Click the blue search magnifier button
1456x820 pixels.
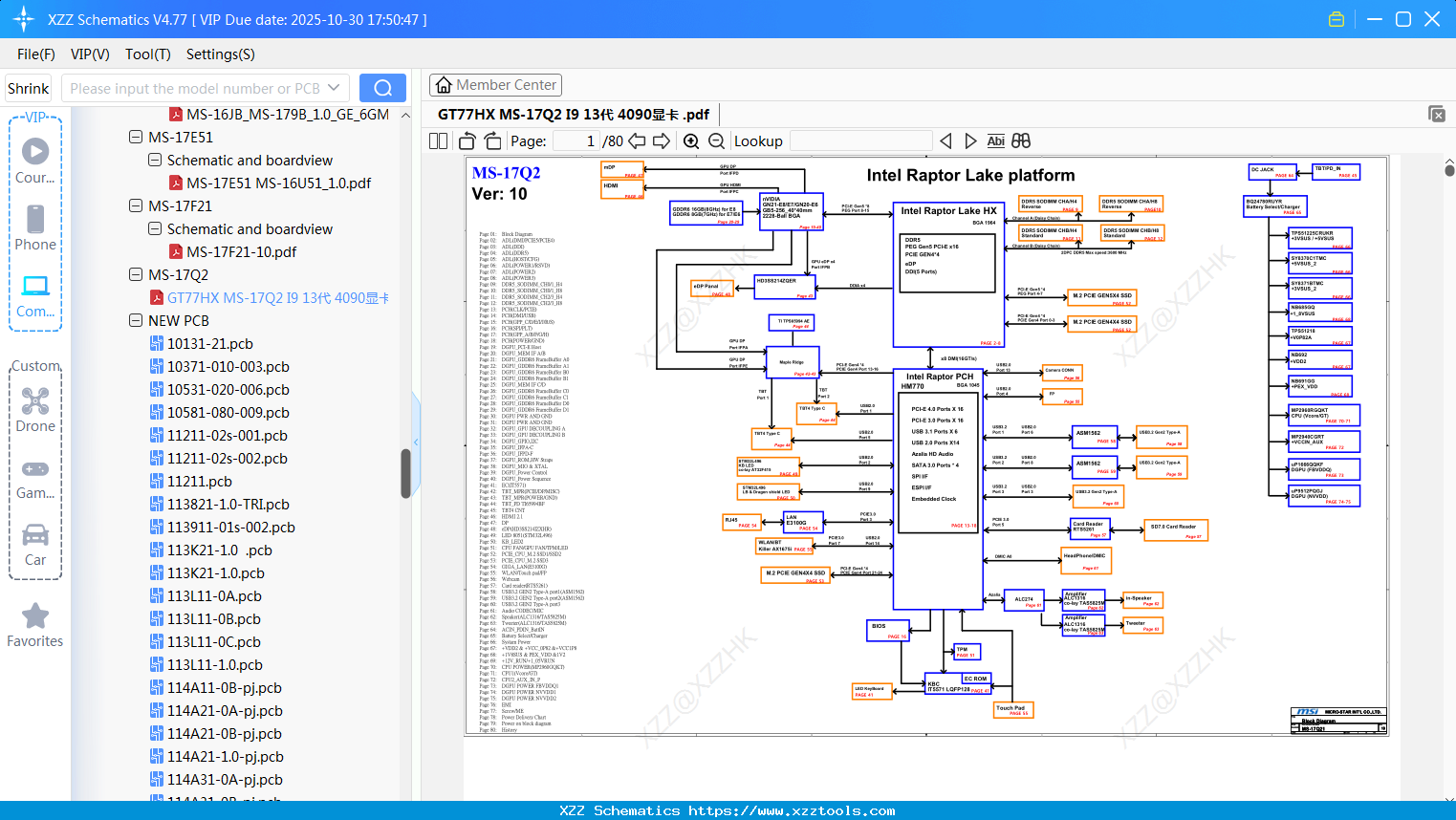point(382,88)
